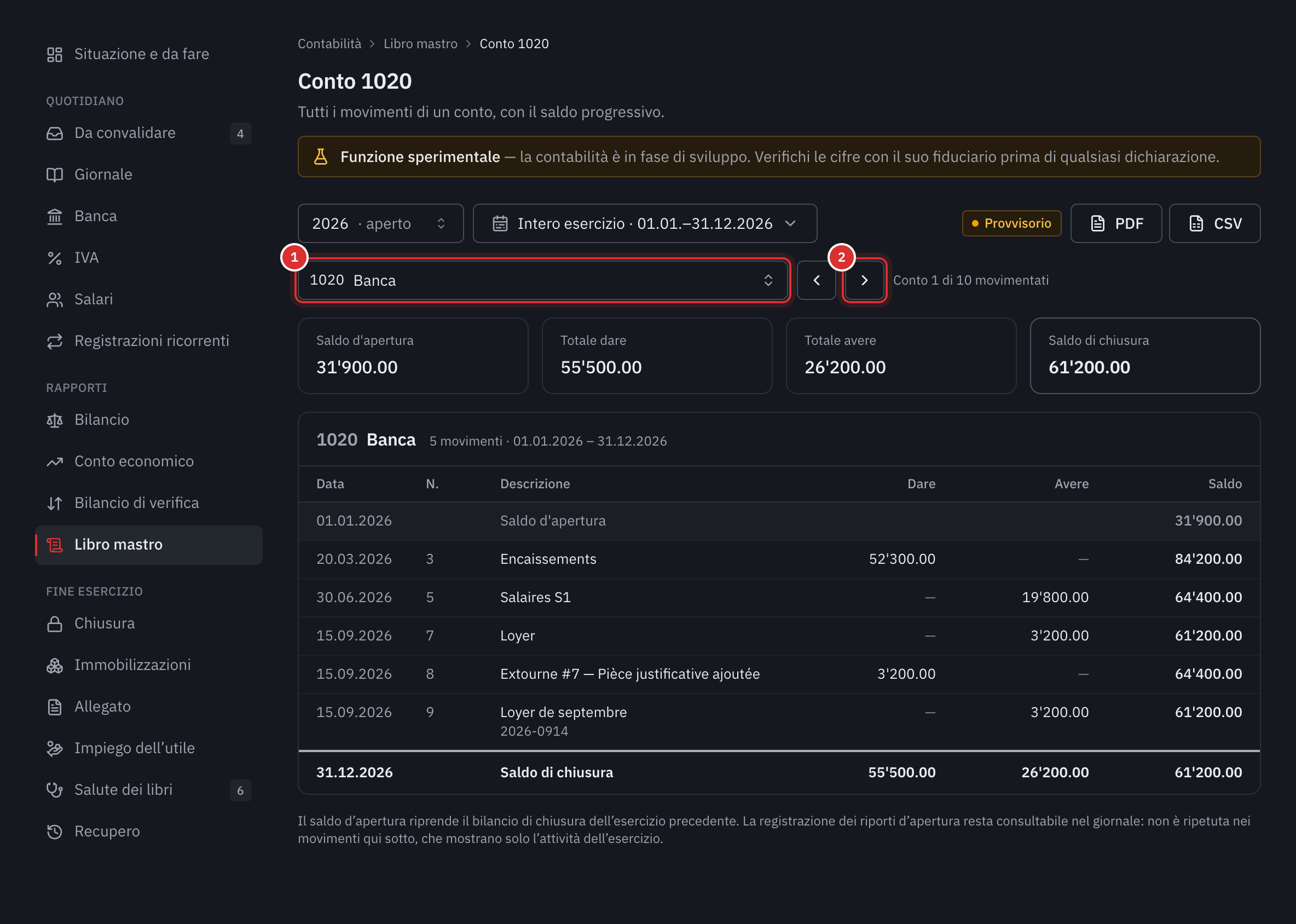Screen dimensions: 1296x924
Task: Click the Totale dare summary card
Action: point(657,356)
